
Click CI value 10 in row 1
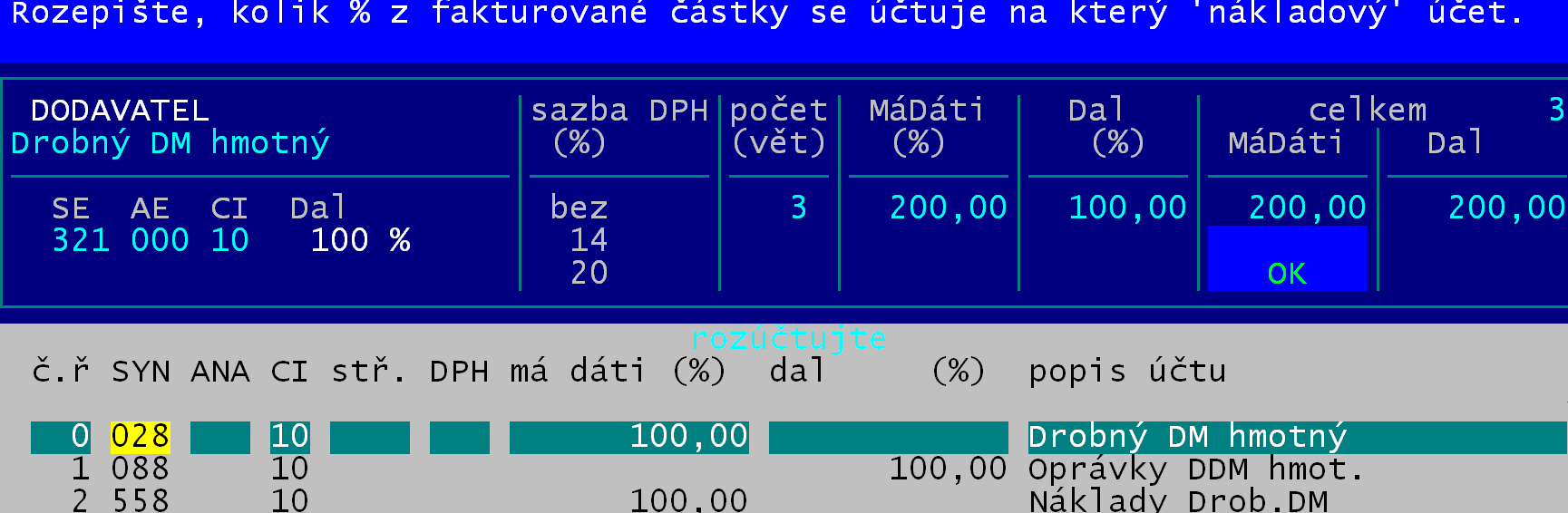coord(290,469)
